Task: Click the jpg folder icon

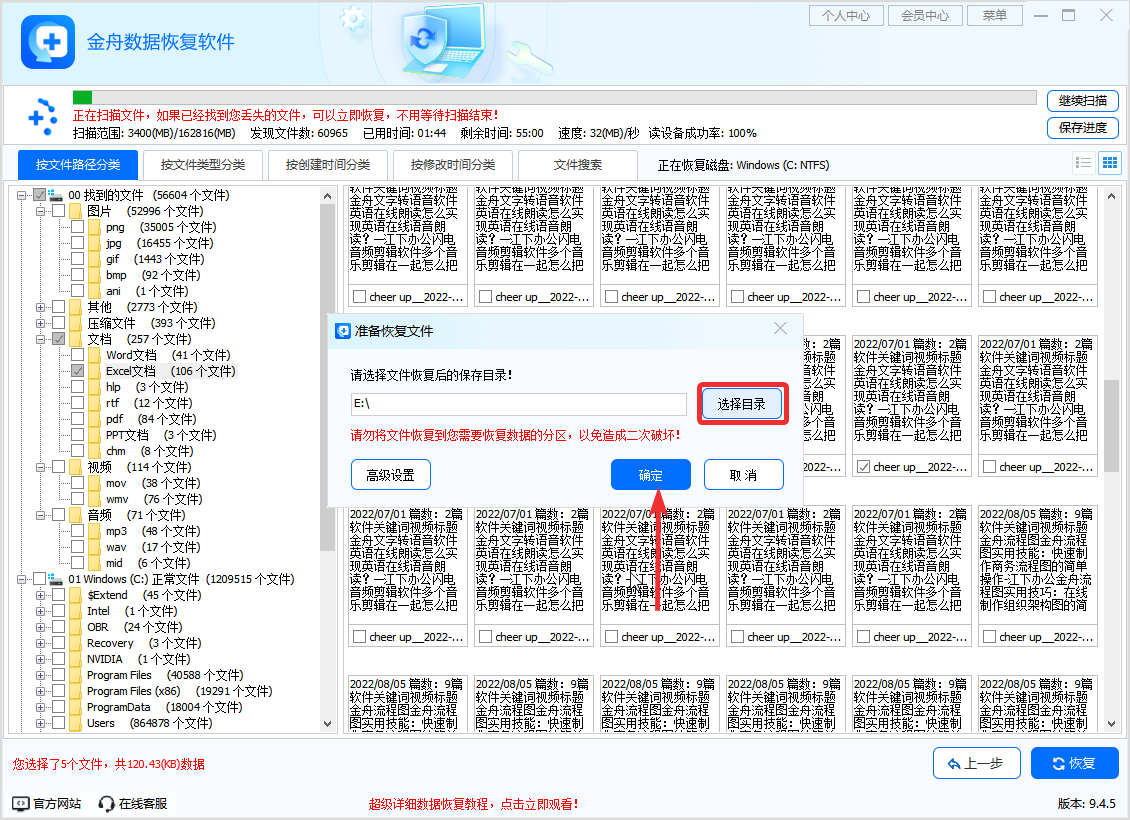Action: [x=94, y=243]
